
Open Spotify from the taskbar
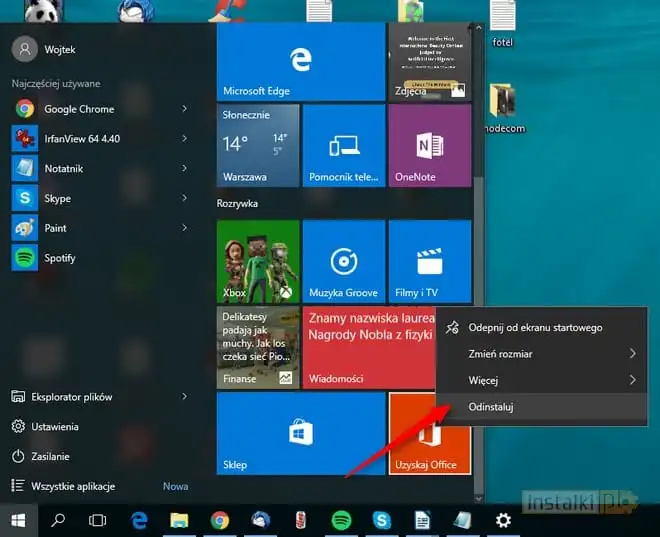click(x=341, y=520)
